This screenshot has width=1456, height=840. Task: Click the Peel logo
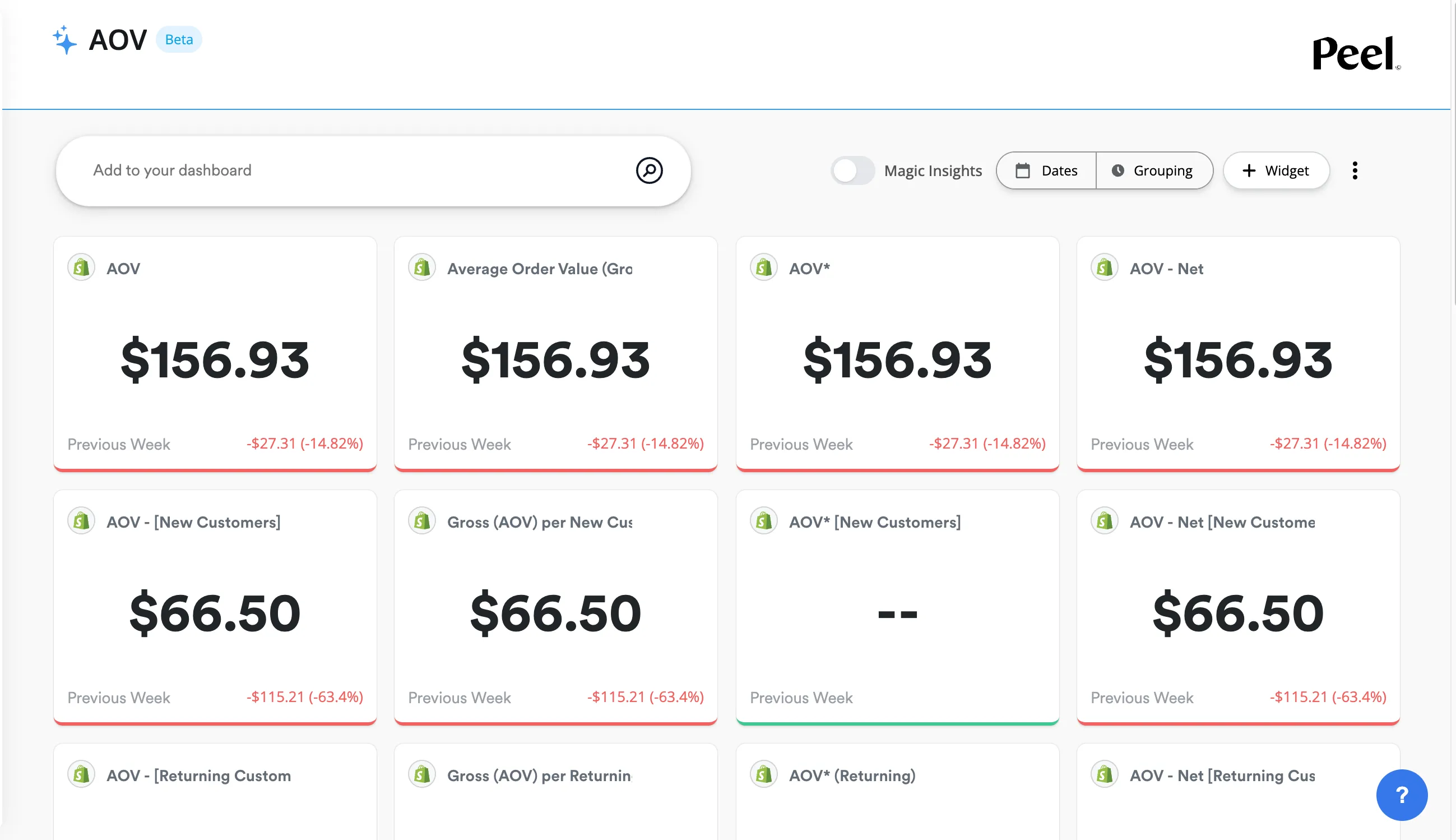tap(1356, 54)
